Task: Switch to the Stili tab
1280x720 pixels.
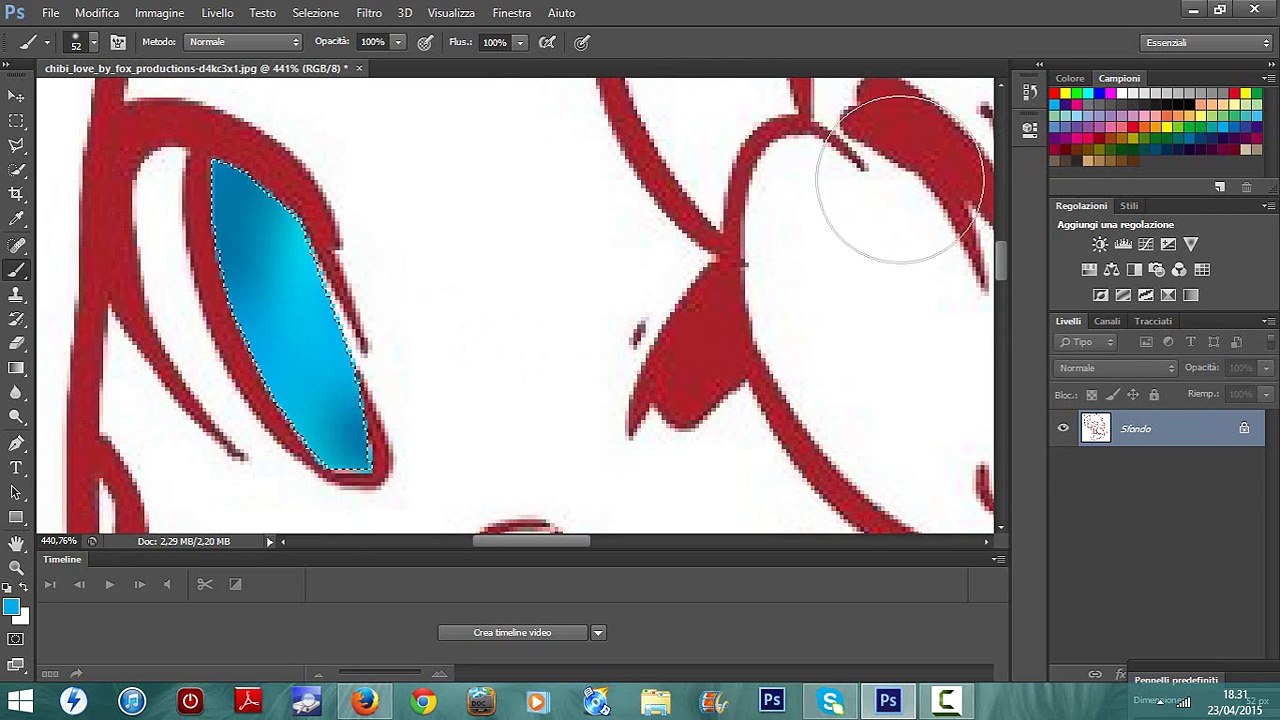Action: coord(1129,206)
